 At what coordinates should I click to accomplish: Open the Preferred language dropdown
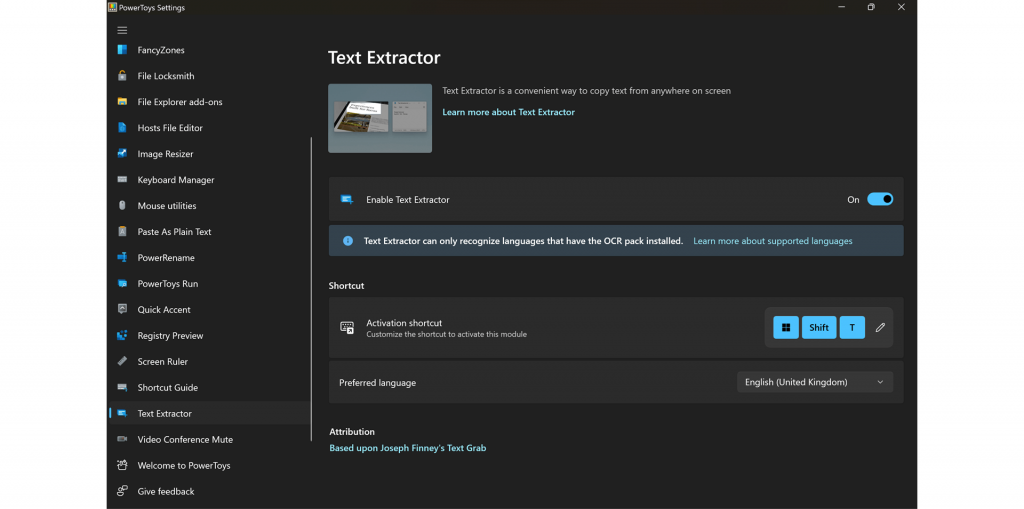[814, 382]
